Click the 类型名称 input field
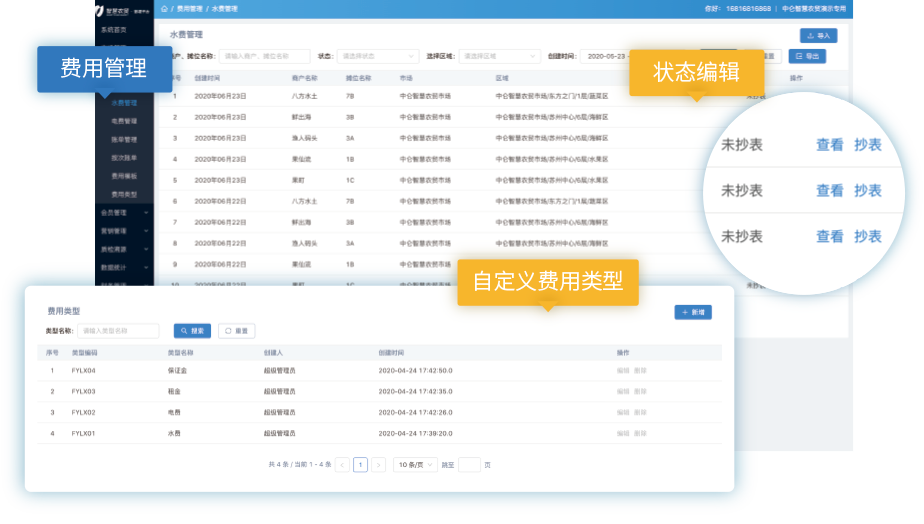924x524 pixels. pos(119,331)
